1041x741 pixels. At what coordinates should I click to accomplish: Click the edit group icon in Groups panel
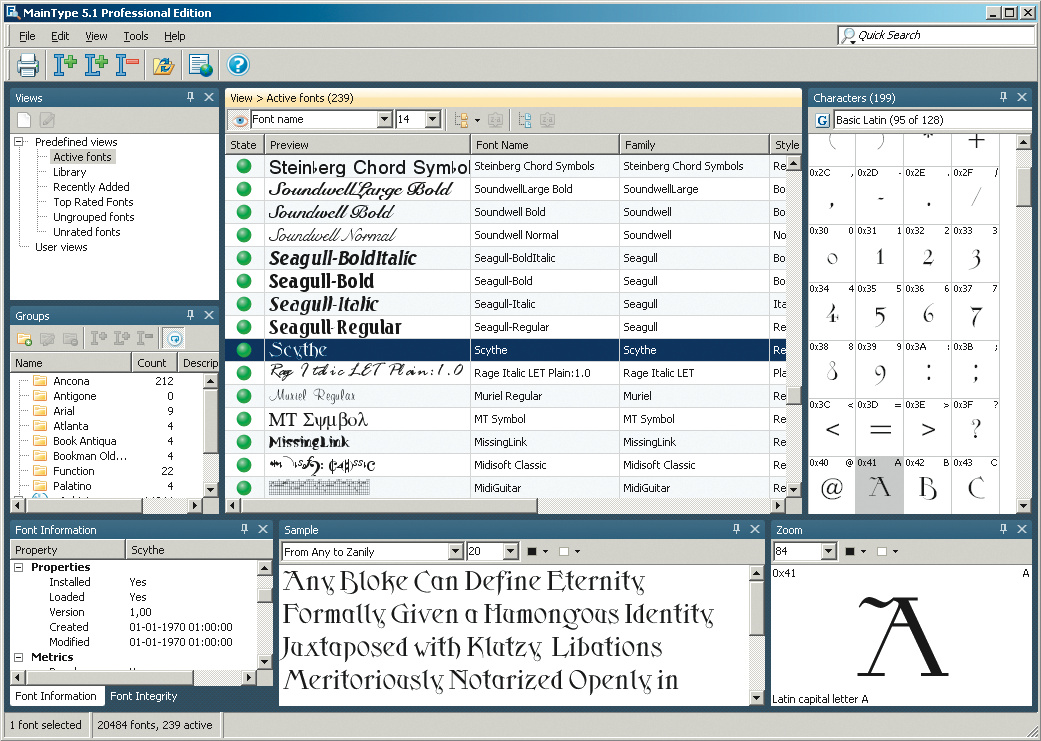[x=47, y=339]
